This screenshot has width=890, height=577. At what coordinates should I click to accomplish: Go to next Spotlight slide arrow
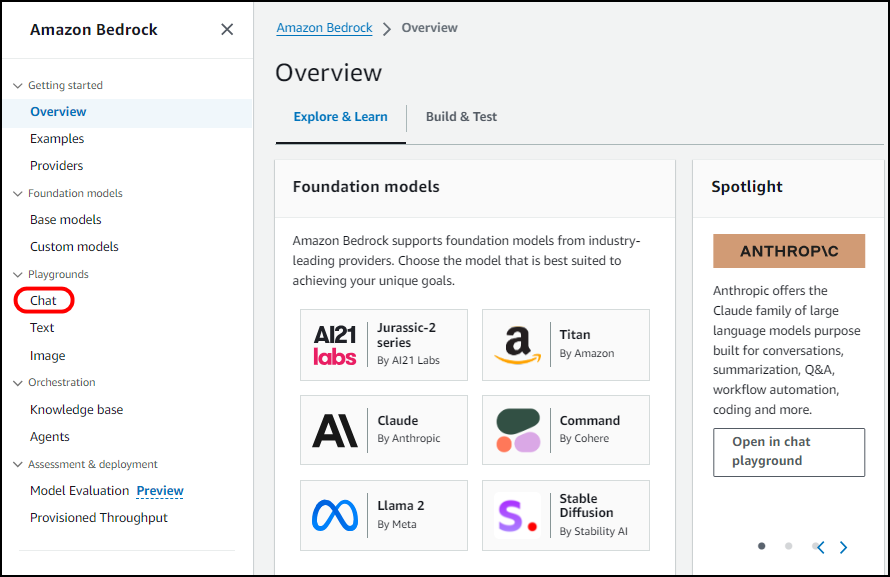click(843, 547)
